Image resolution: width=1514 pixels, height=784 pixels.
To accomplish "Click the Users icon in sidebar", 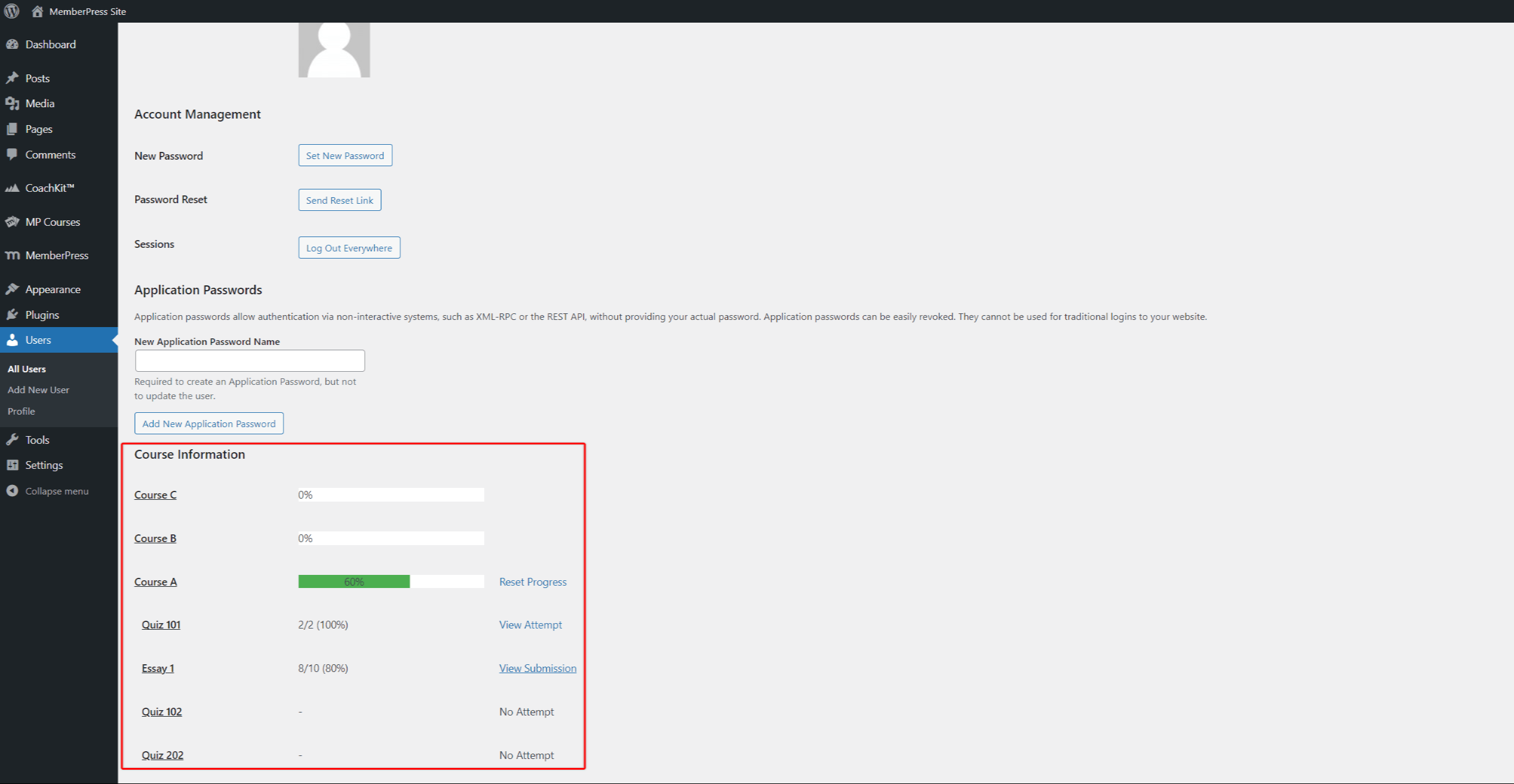I will (x=14, y=340).
